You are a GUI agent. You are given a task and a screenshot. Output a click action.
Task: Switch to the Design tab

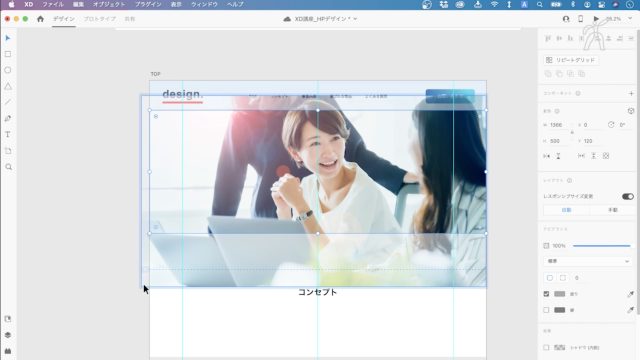click(64, 19)
